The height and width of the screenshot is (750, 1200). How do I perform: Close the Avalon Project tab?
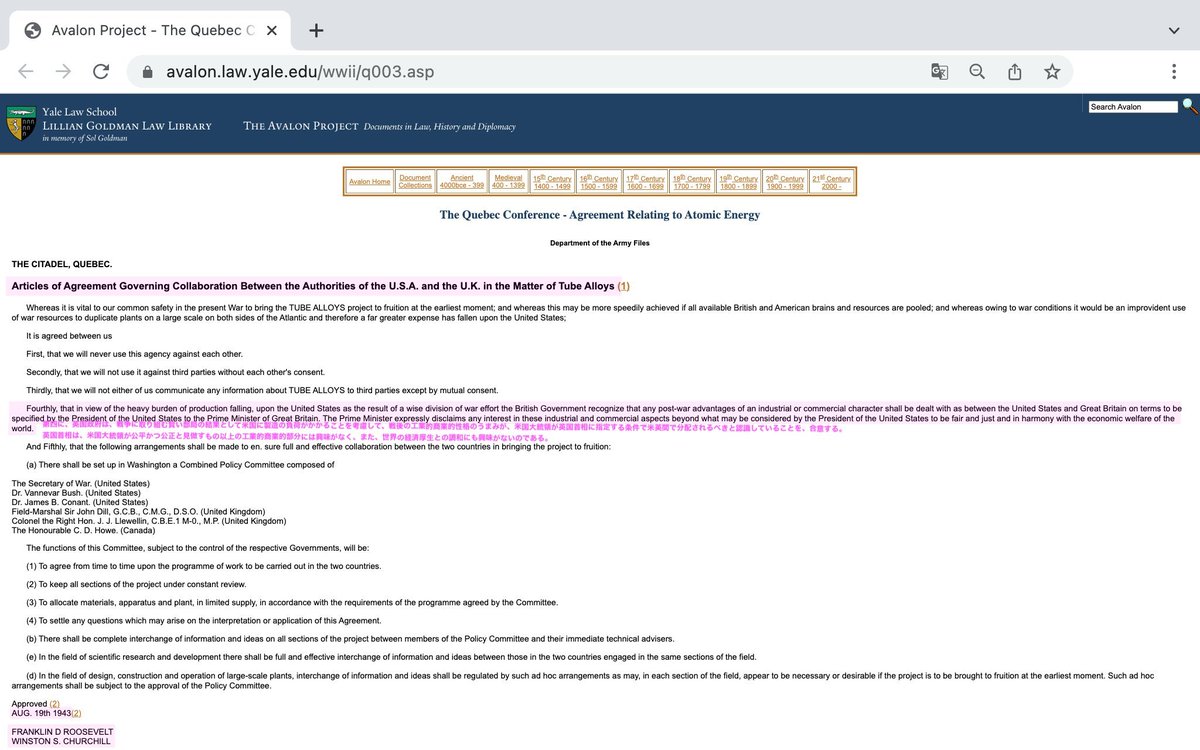pos(272,30)
